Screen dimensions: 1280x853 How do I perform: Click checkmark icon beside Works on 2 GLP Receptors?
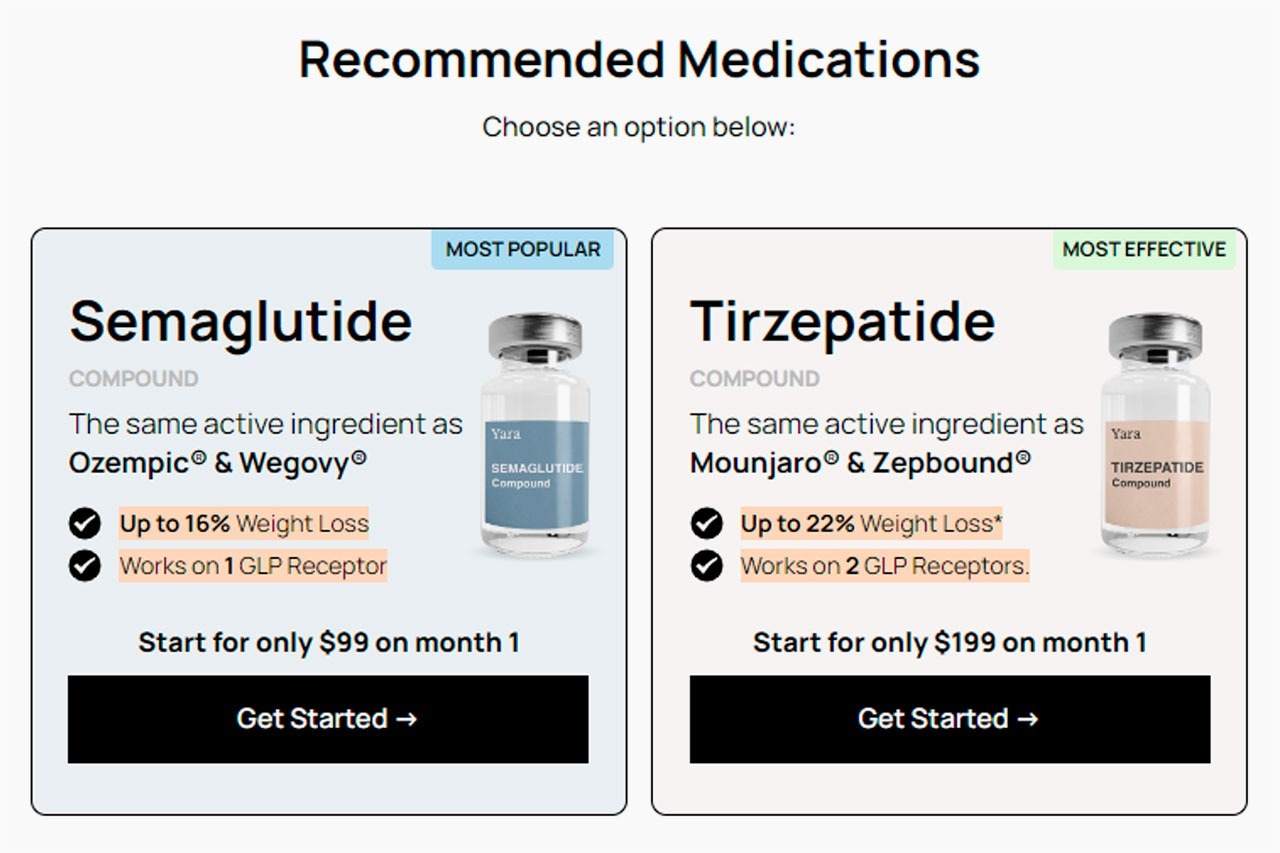(x=707, y=566)
